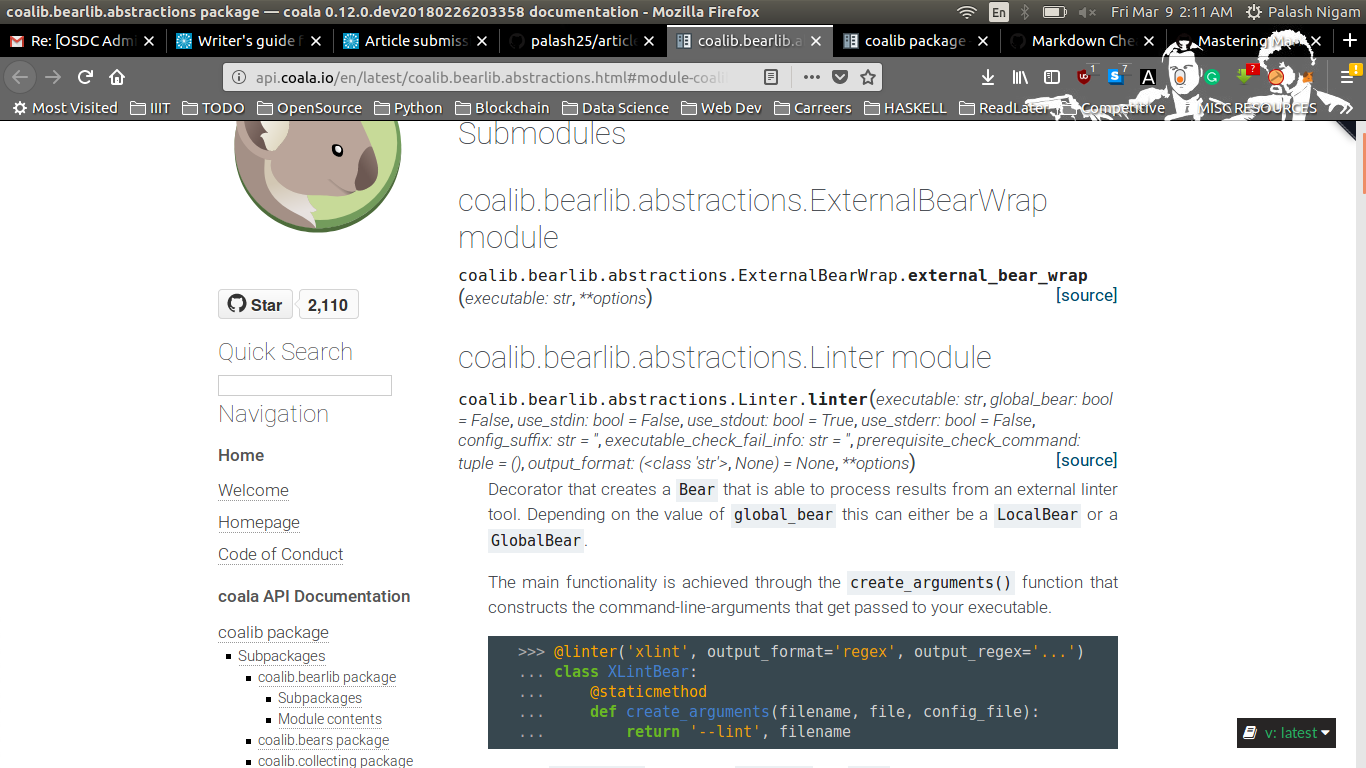Open the uBlock Origin extension icon
The width and height of the screenshot is (1366, 768).
1085,77
